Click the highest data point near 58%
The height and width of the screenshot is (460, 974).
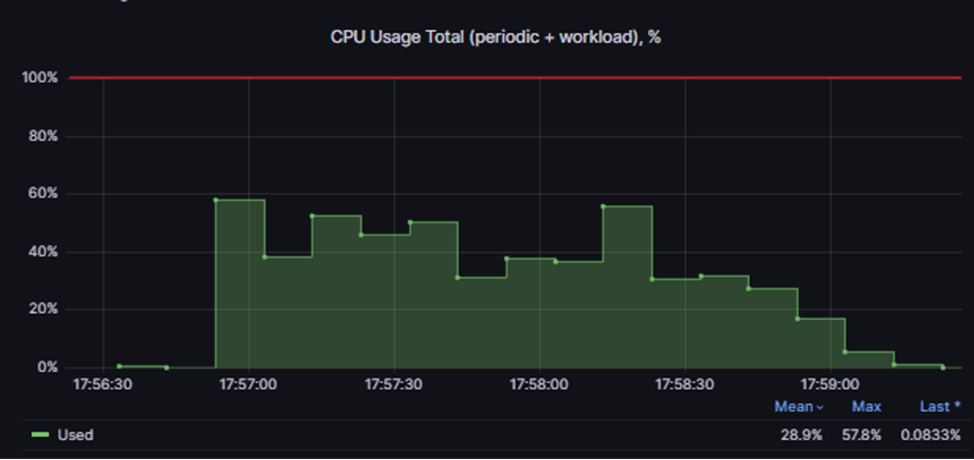coord(216,200)
